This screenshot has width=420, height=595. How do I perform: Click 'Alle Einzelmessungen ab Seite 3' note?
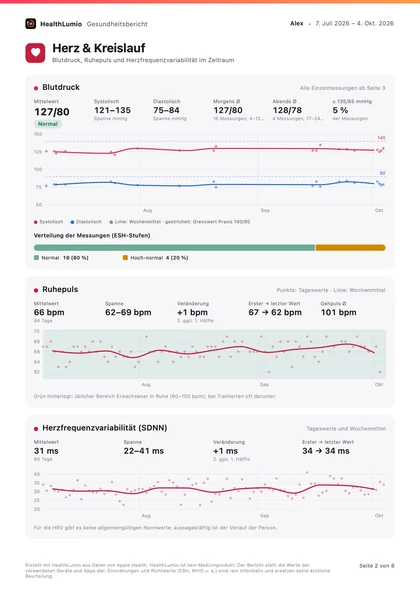(343, 88)
